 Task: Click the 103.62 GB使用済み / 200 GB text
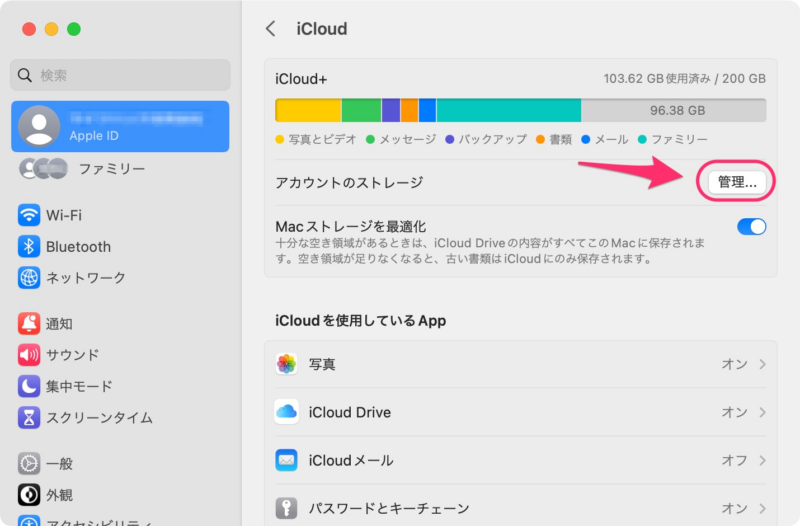(x=685, y=79)
